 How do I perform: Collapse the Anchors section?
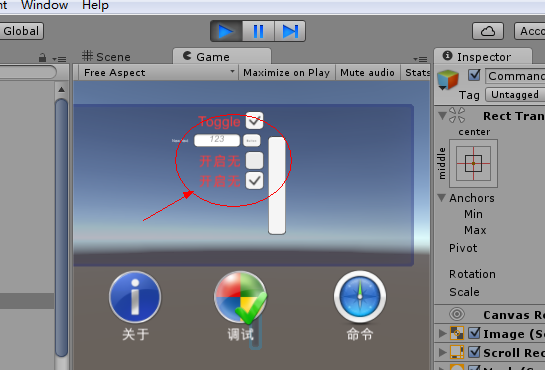441,198
